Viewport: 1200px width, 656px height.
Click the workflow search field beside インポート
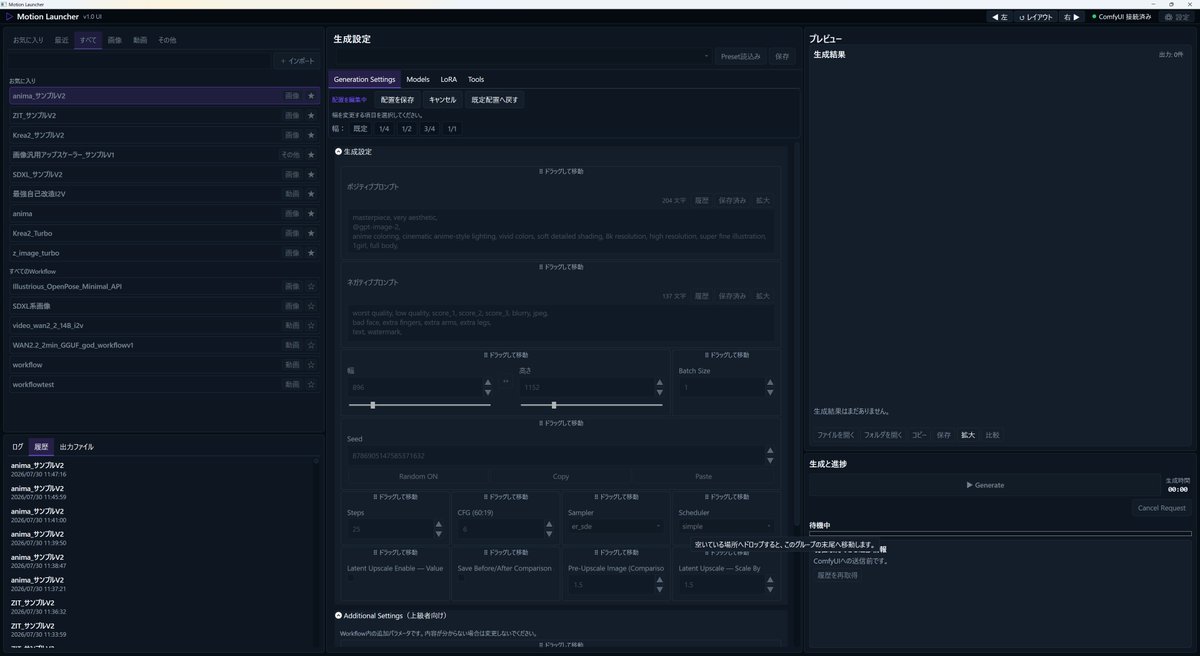140,61
